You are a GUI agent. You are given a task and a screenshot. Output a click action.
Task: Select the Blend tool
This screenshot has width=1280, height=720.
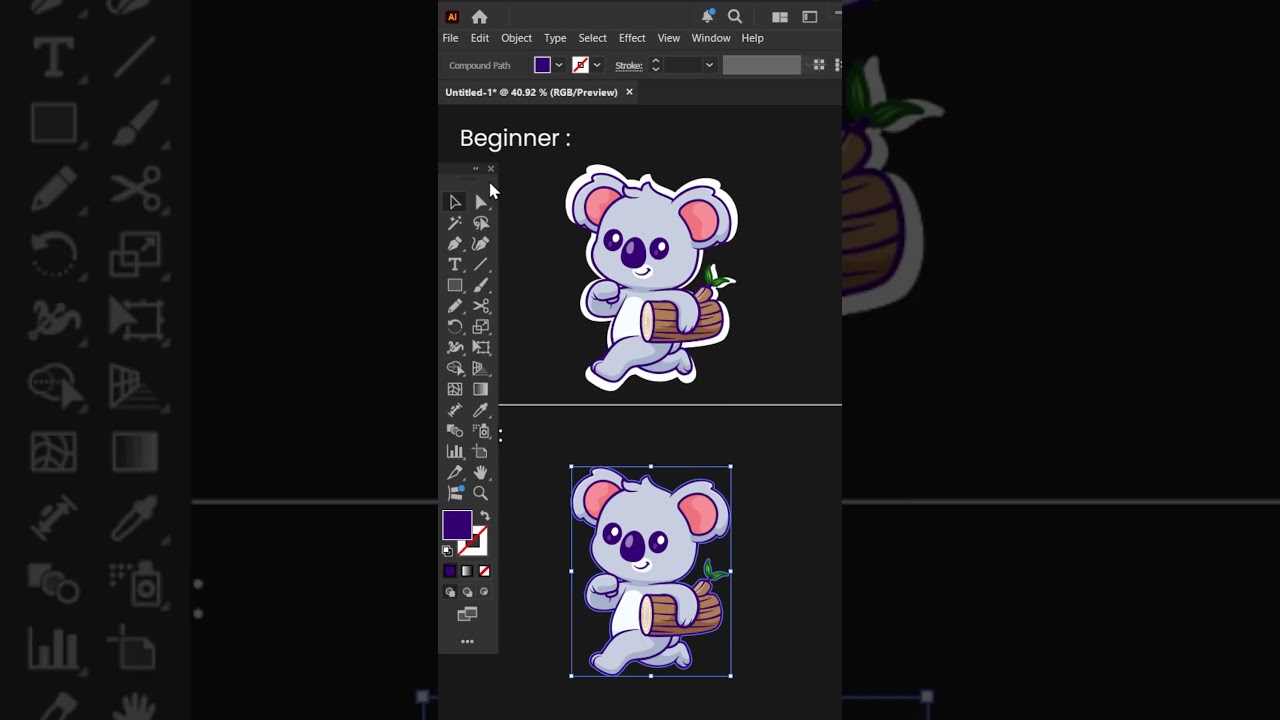click(x=455, y=431)
